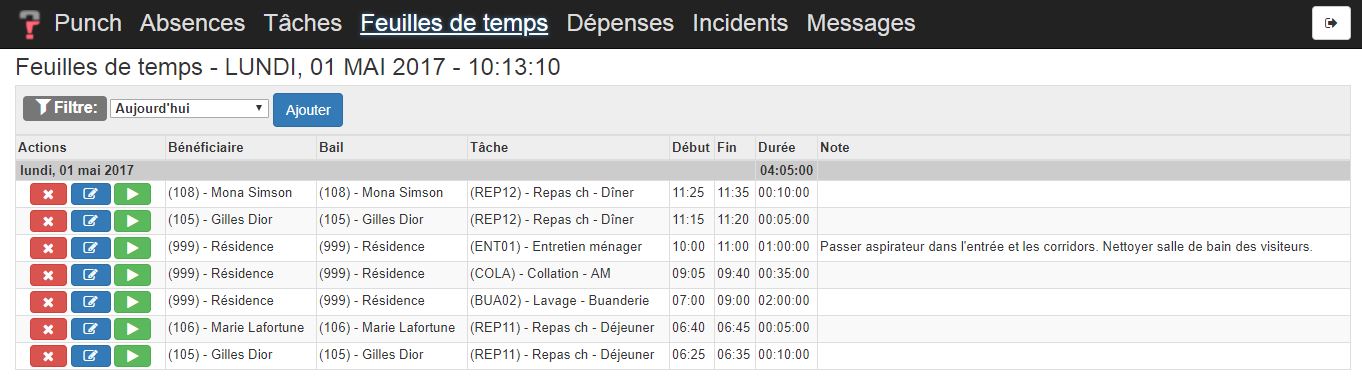Open Messages in the navigation bar

(860, 23)
